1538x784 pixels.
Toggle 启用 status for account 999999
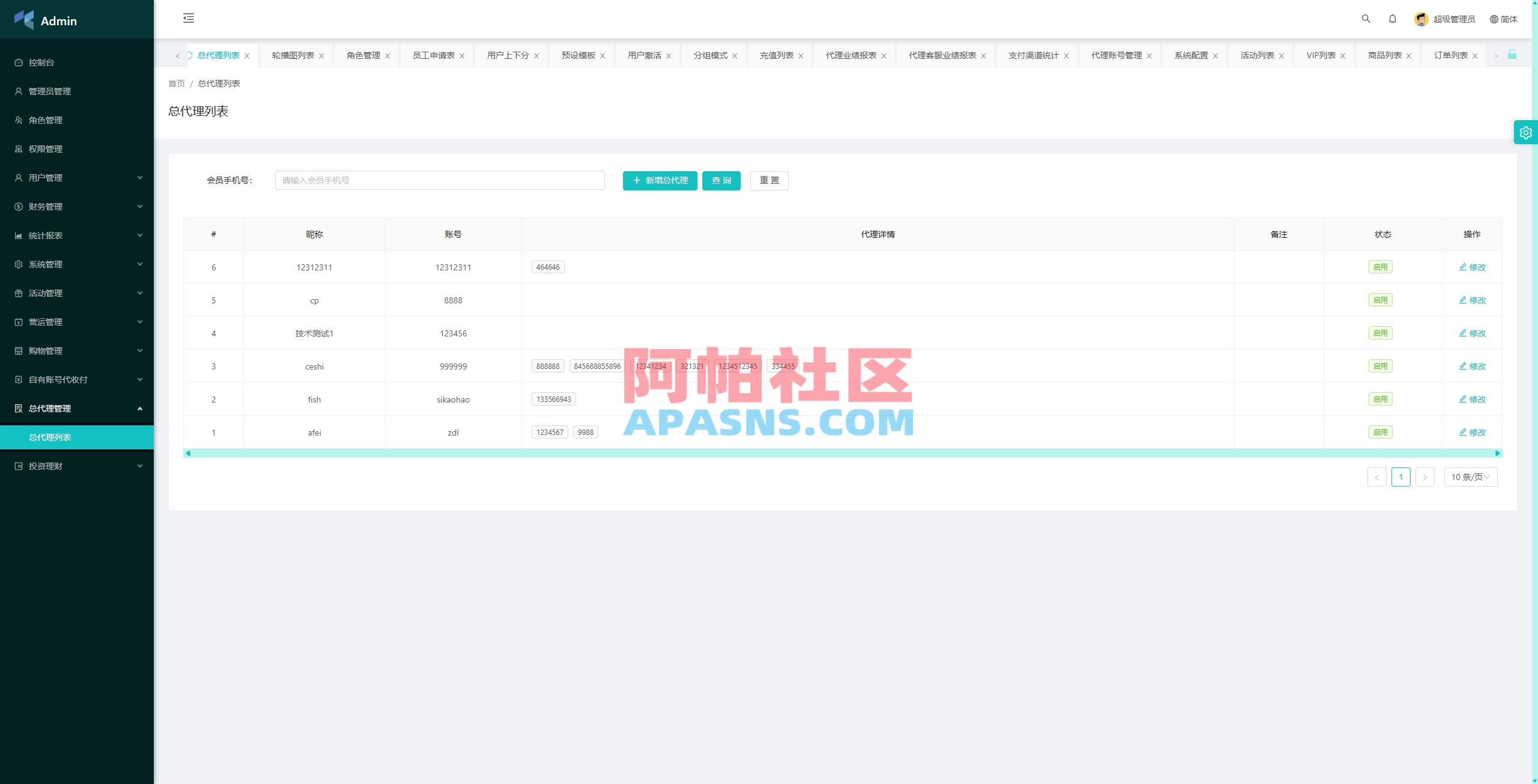click(1380, 366)
